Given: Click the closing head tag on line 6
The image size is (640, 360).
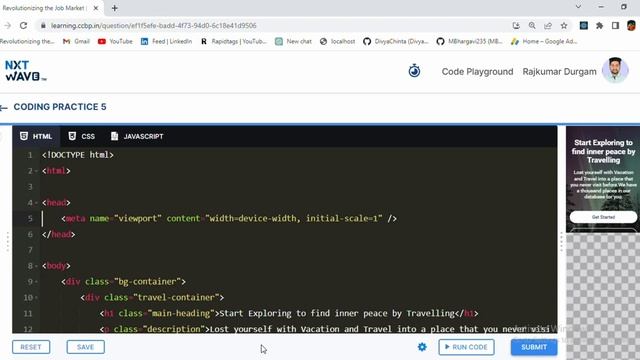Looking at the screenshot, I should [58, 234].
